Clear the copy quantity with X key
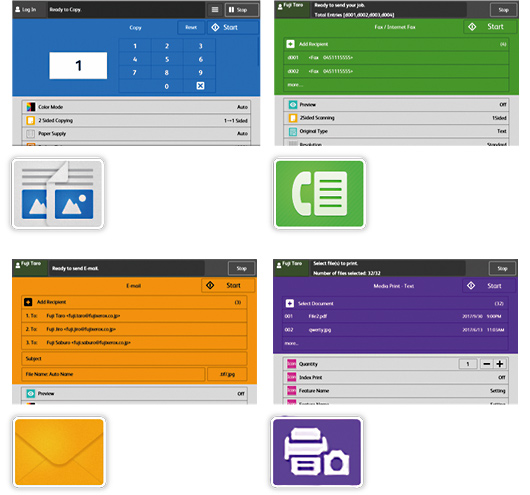This screenshot has height=495, width=530. (x=200, y=86)
